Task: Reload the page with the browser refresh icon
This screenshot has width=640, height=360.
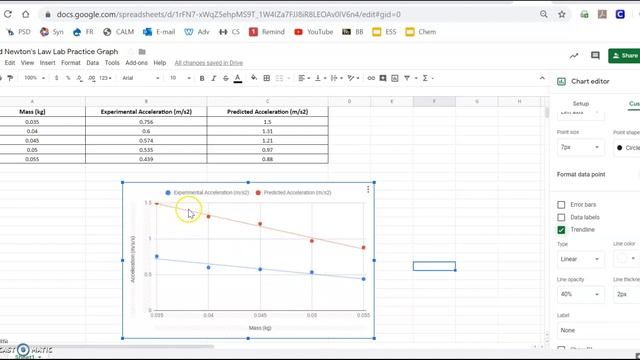Action: pos(7,14)
